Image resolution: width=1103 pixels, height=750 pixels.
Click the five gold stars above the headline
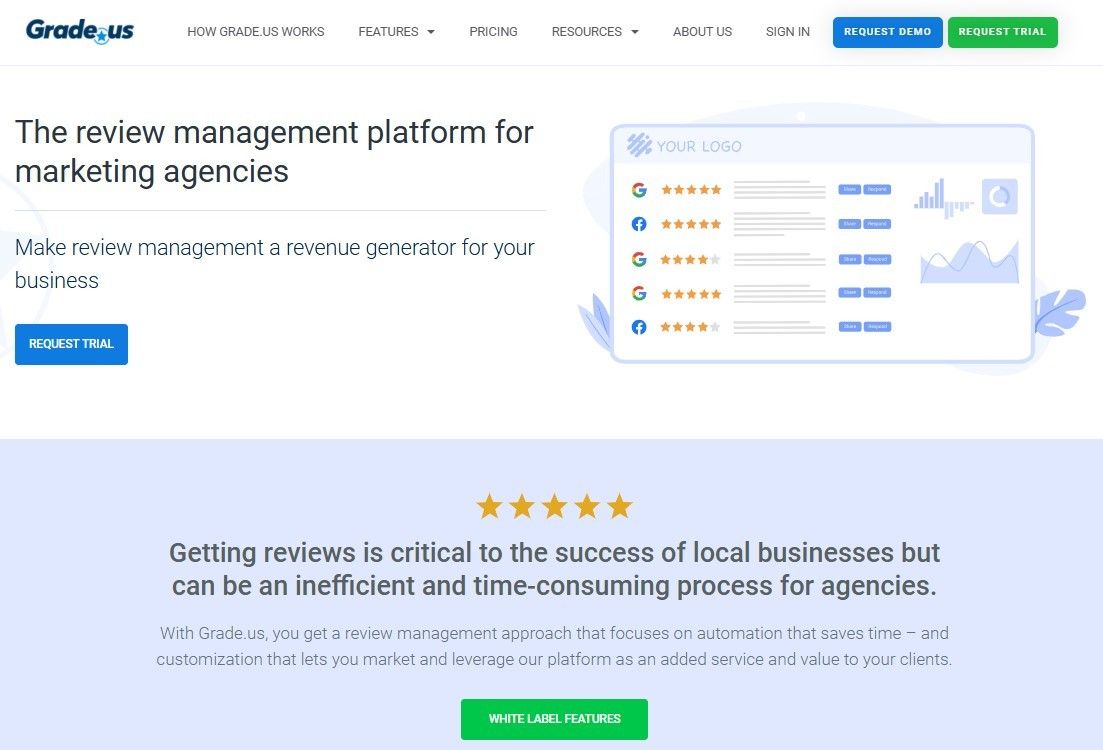tap(554, 507)
